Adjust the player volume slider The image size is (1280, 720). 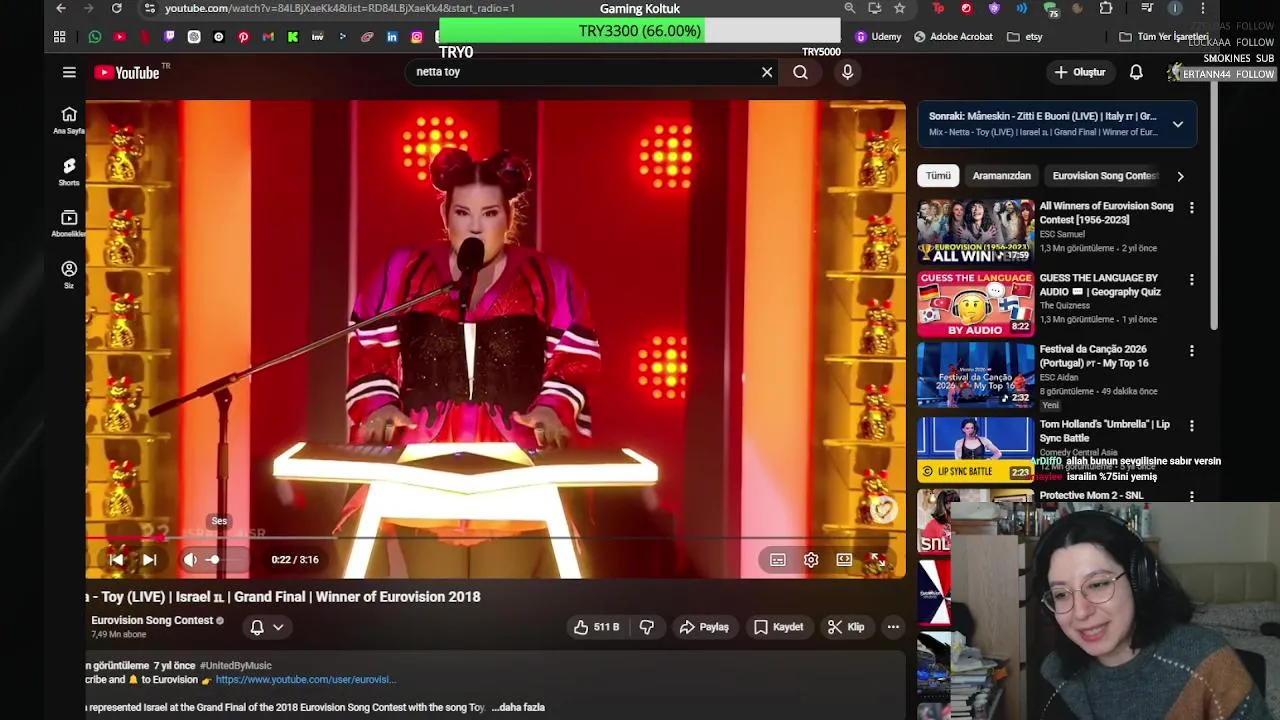(222, 560)
